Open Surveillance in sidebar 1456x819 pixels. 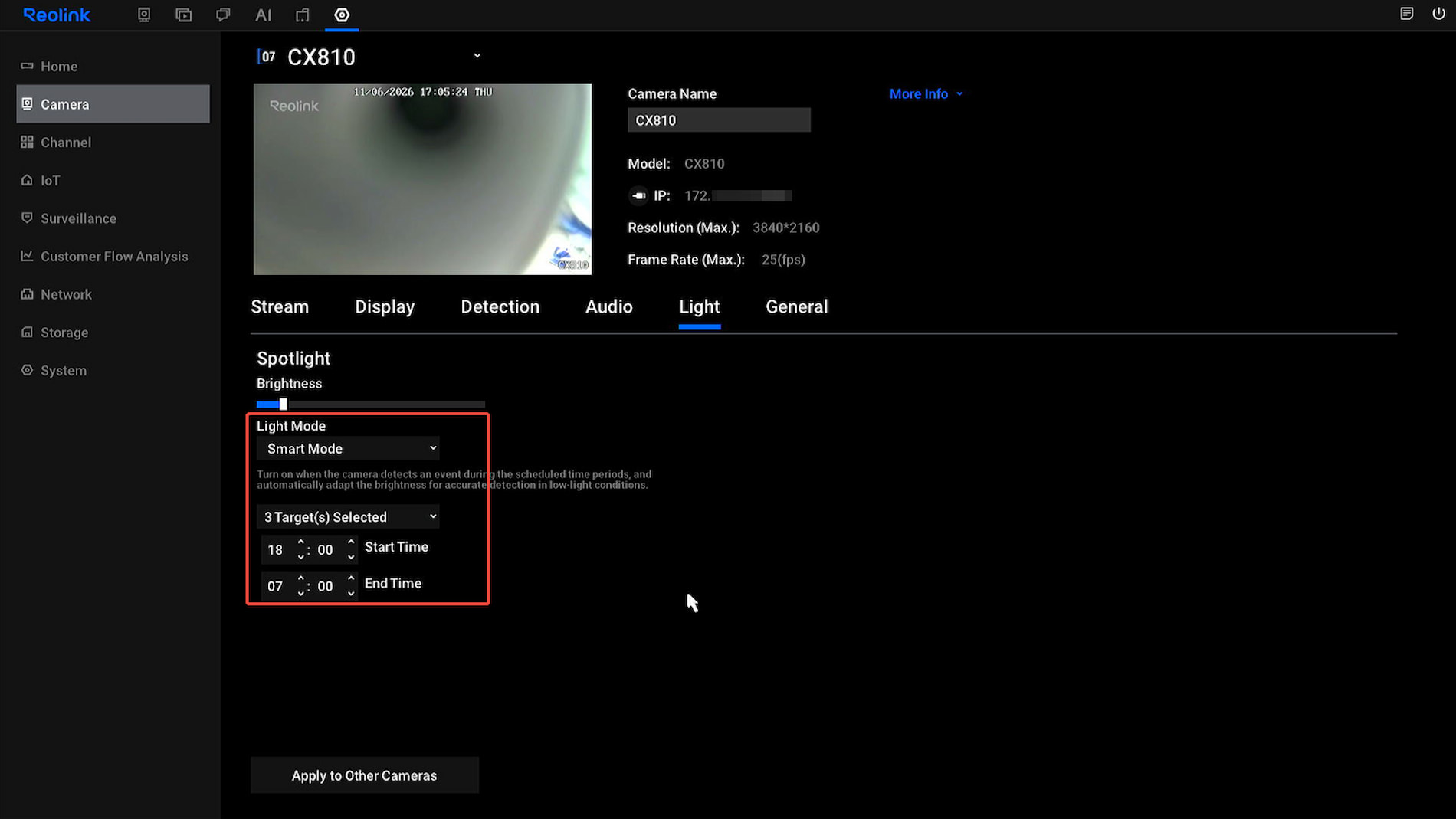113,218
